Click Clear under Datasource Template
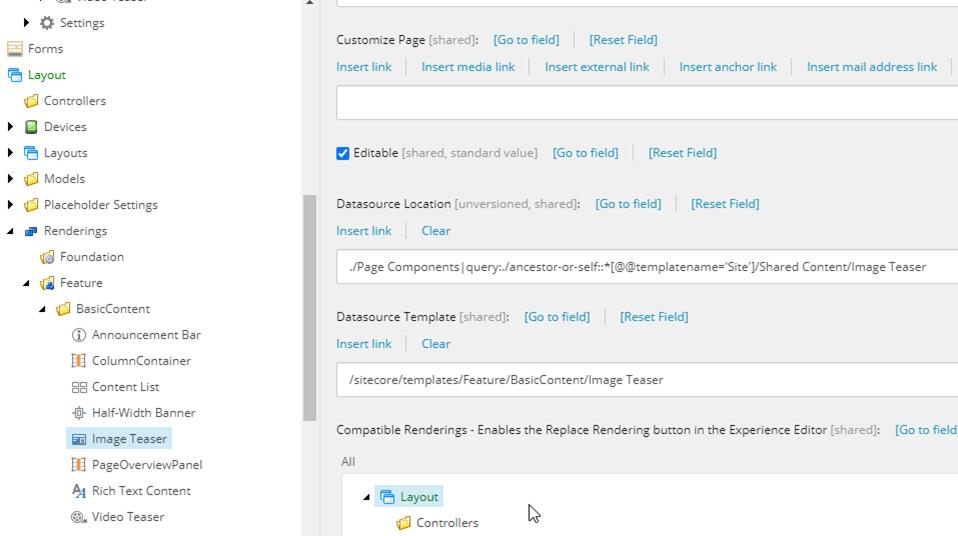 click(x=436, y=344)
